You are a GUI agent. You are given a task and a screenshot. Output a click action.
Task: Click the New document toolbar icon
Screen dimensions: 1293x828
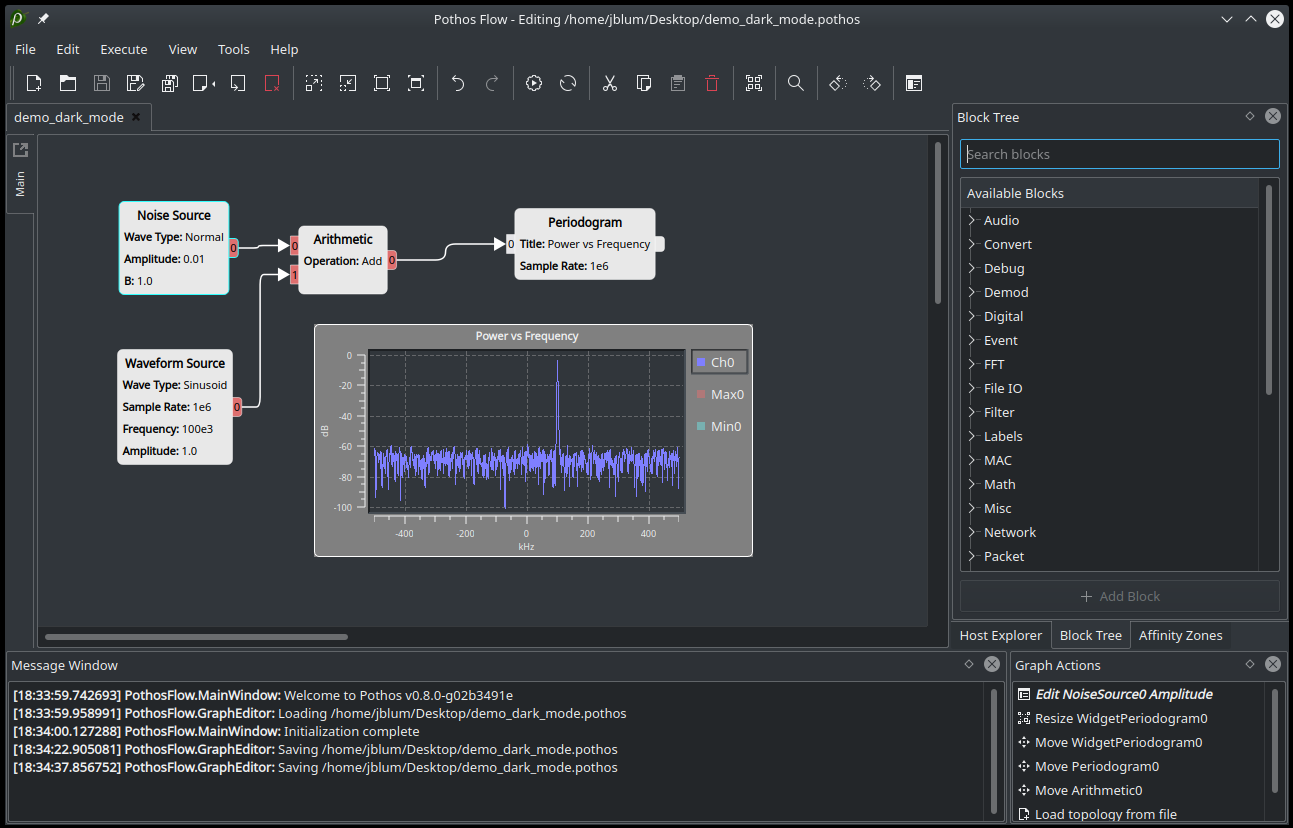pos(34,83)
